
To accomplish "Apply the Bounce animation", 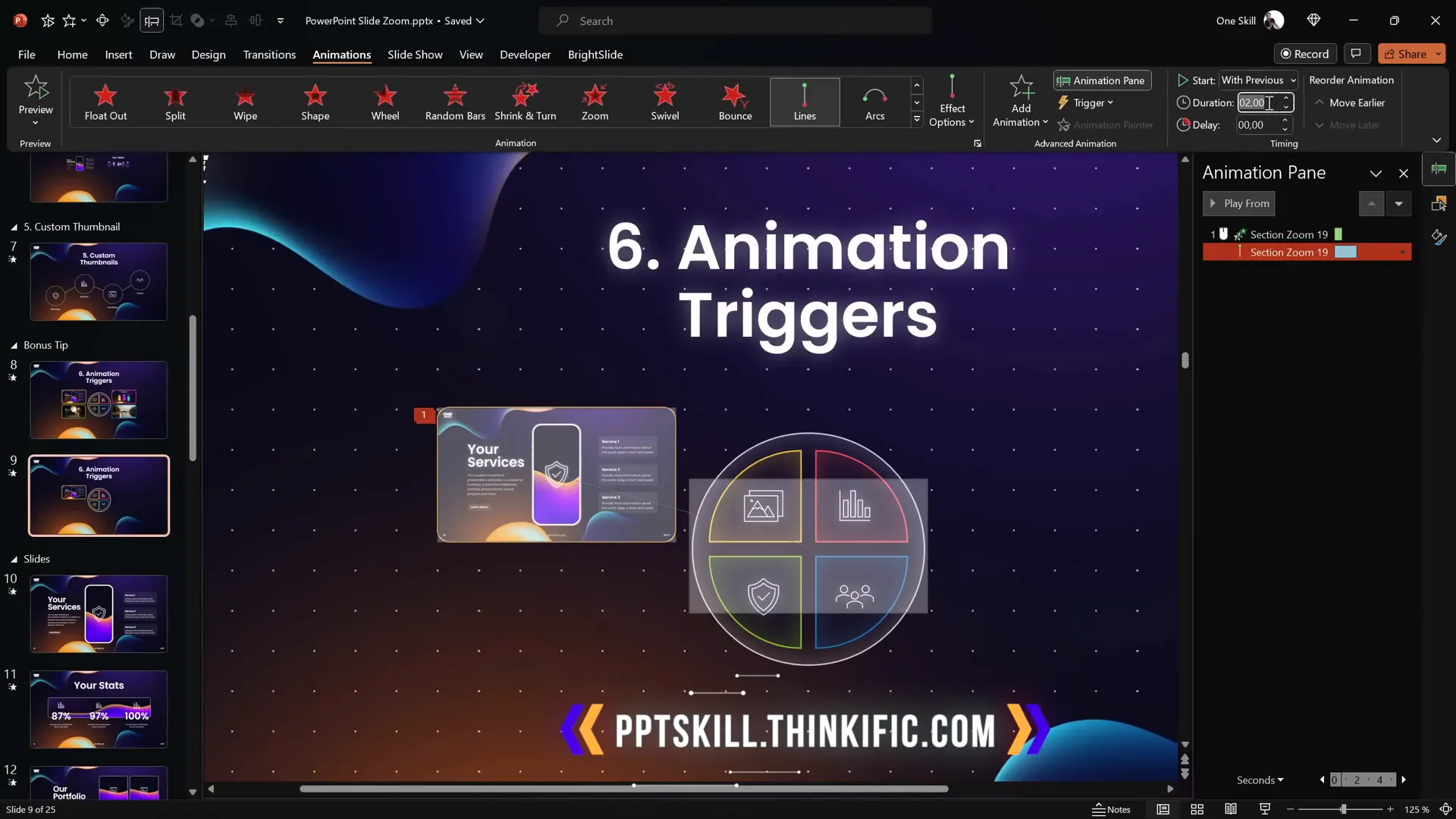I will click(x=734, y=102).
